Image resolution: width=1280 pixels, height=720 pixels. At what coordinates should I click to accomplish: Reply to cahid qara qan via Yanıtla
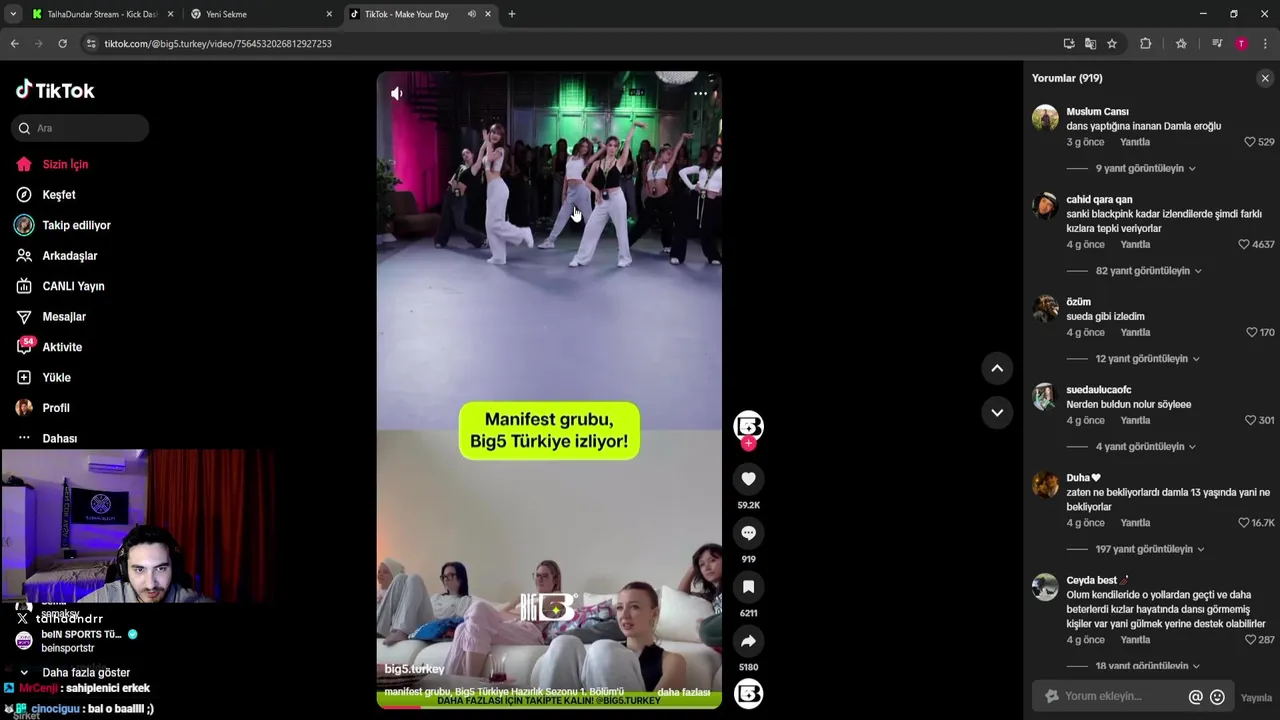pos(1135,244)
